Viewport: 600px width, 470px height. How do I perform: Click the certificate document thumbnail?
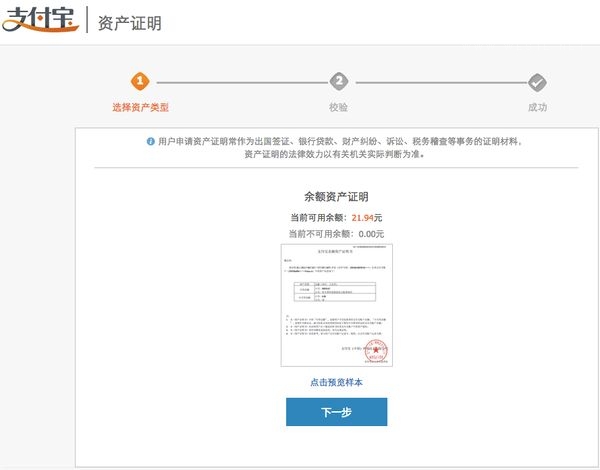tap(336, 305)
